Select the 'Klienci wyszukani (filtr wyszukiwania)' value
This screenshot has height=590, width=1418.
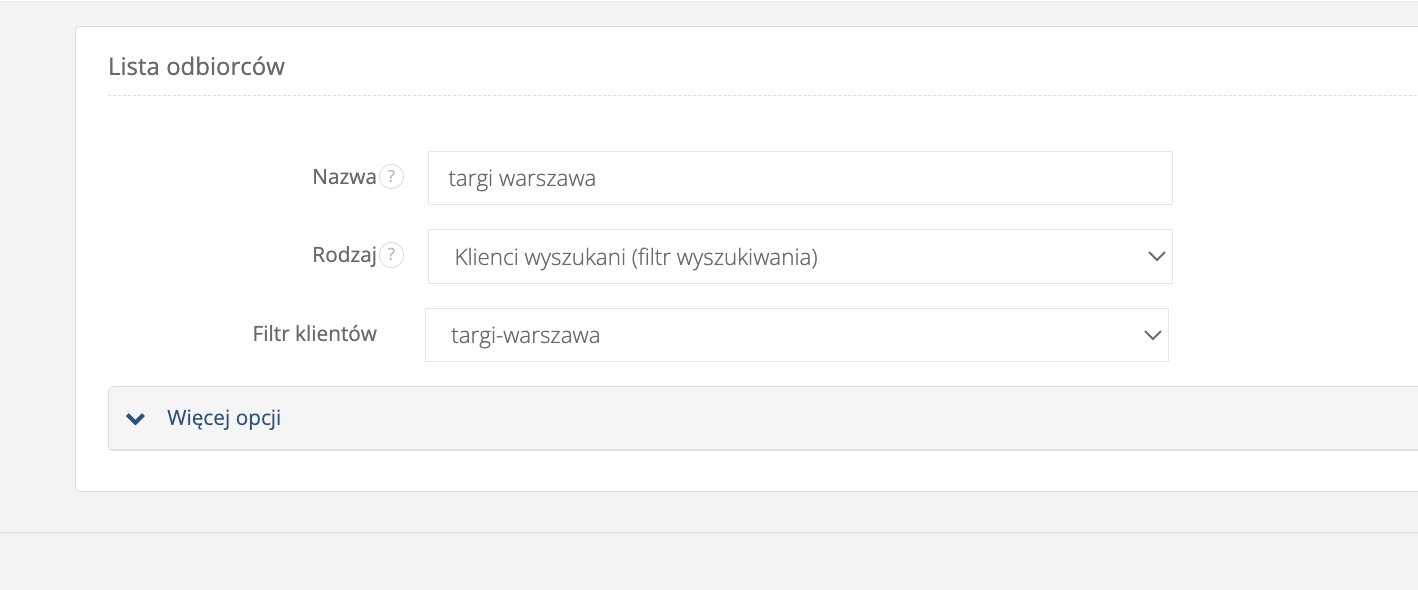[636, 257]
